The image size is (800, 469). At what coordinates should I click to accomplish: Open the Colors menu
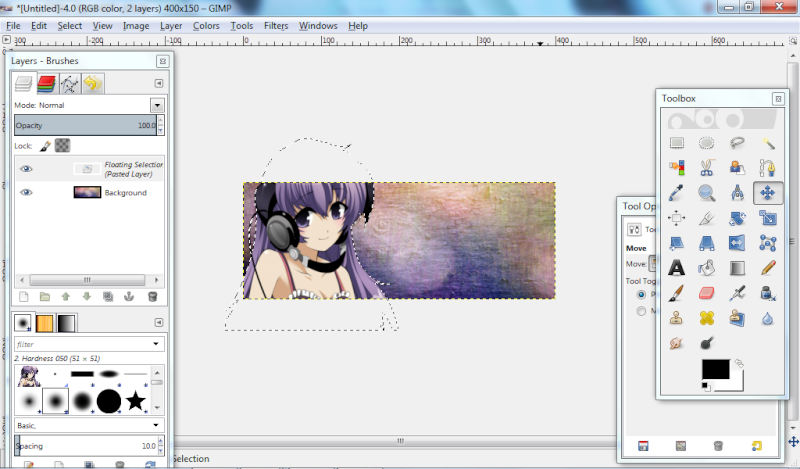coord(206,26)
